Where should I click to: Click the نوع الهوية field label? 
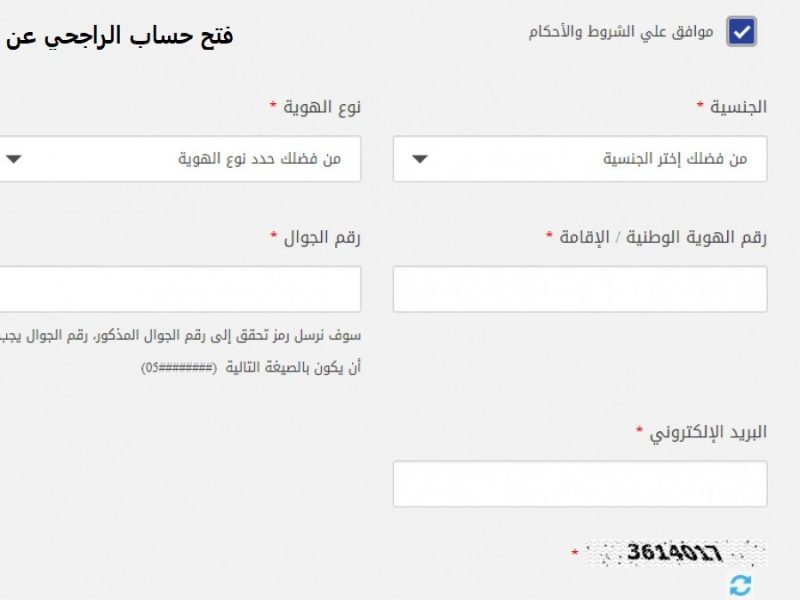point(322,107)
